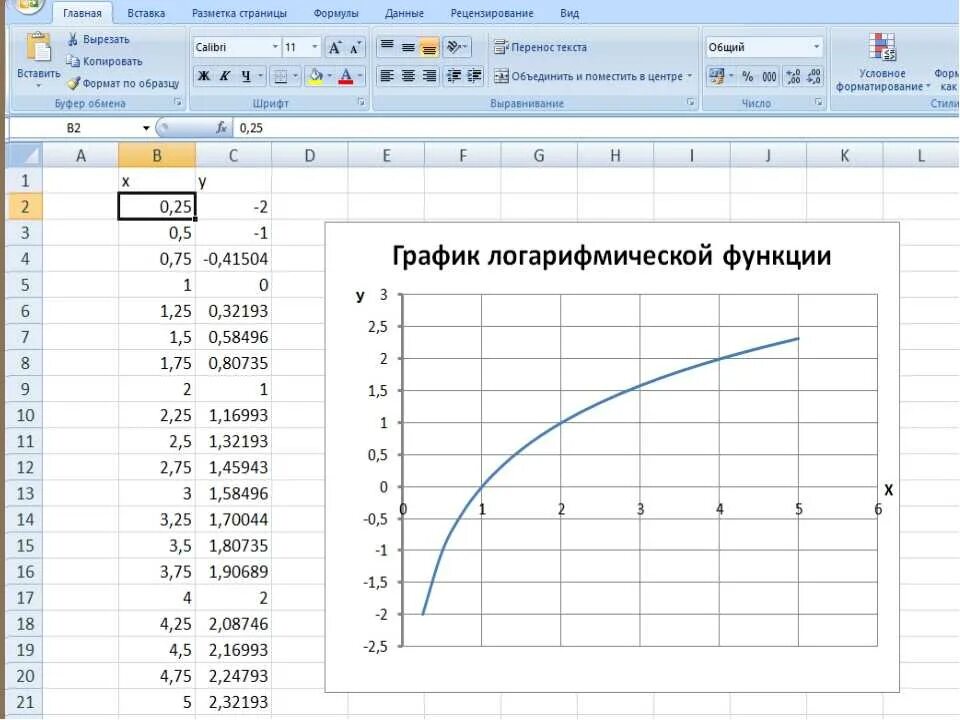Toggle bold Ж formatting

[204, 76]
